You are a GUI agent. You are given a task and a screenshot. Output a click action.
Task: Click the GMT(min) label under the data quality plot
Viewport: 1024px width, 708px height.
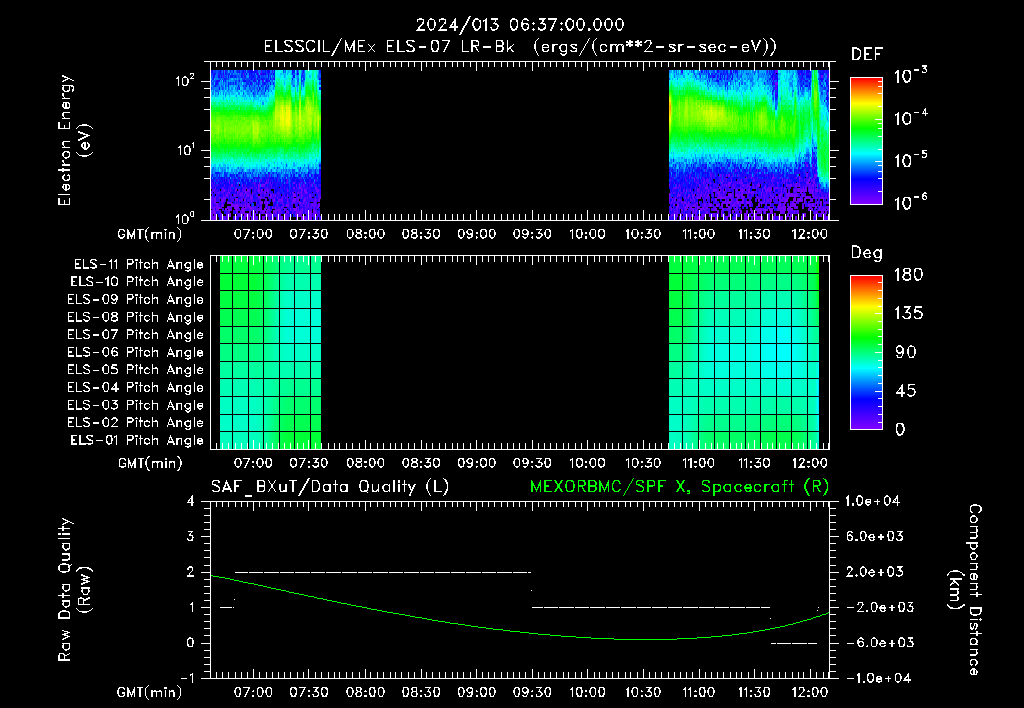pyautogui.click(x=150, y=692)
